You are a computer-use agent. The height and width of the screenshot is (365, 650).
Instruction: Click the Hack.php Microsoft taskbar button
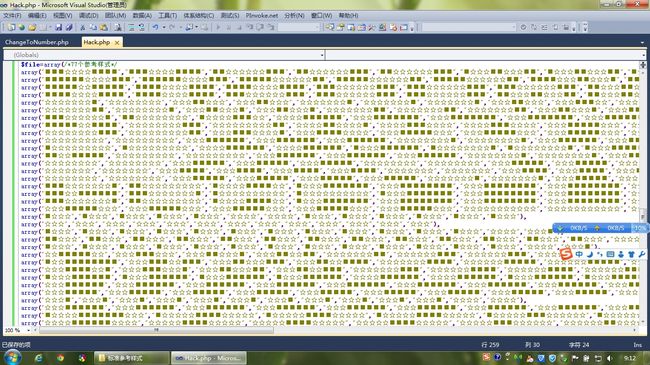click(x=209, y=358)
